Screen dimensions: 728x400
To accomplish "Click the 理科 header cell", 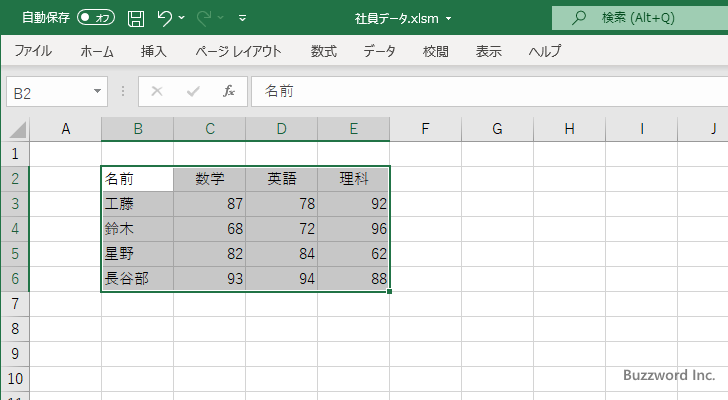I will (x=353, y=179).
